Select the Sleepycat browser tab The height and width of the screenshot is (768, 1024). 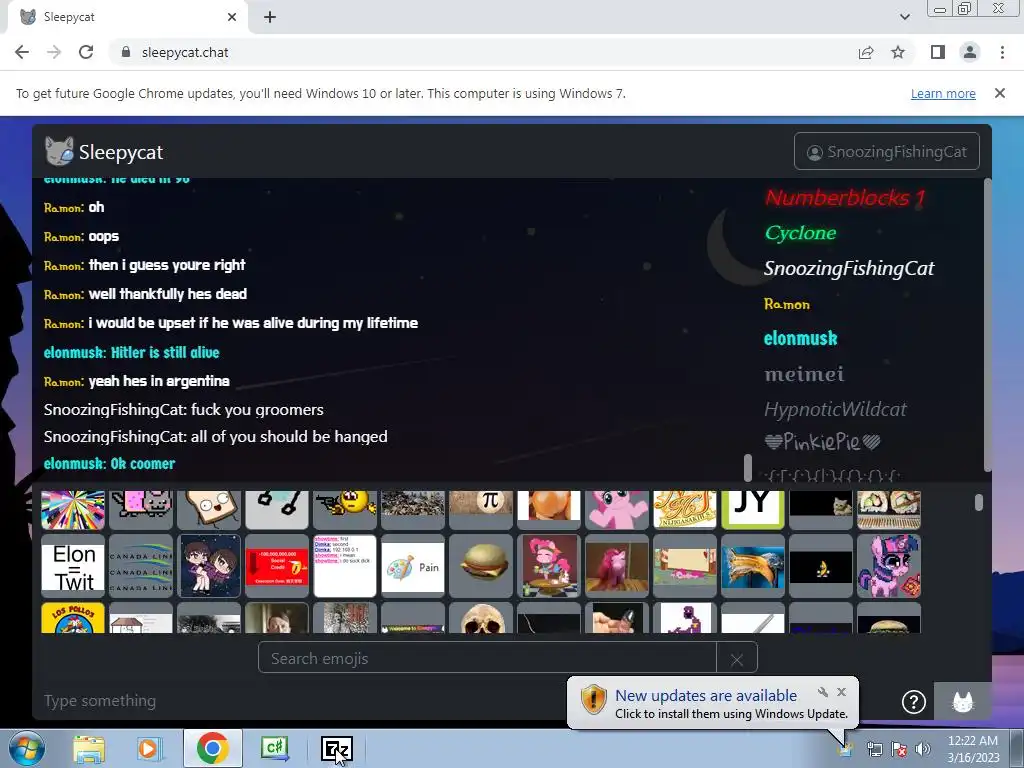click(127, 17)
